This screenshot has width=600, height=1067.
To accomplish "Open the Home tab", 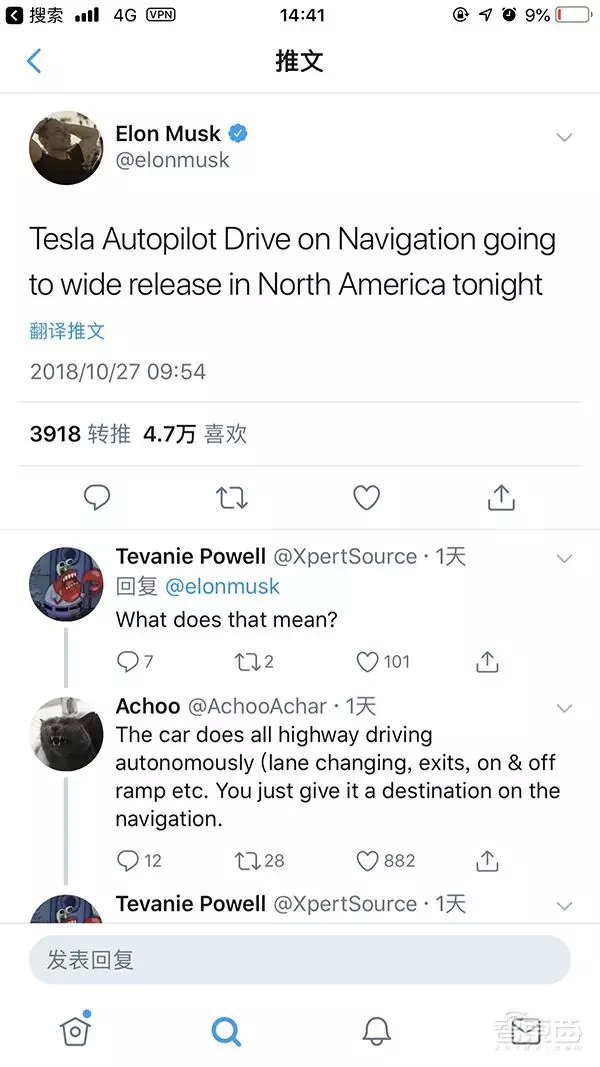I will coord(75,1030).
